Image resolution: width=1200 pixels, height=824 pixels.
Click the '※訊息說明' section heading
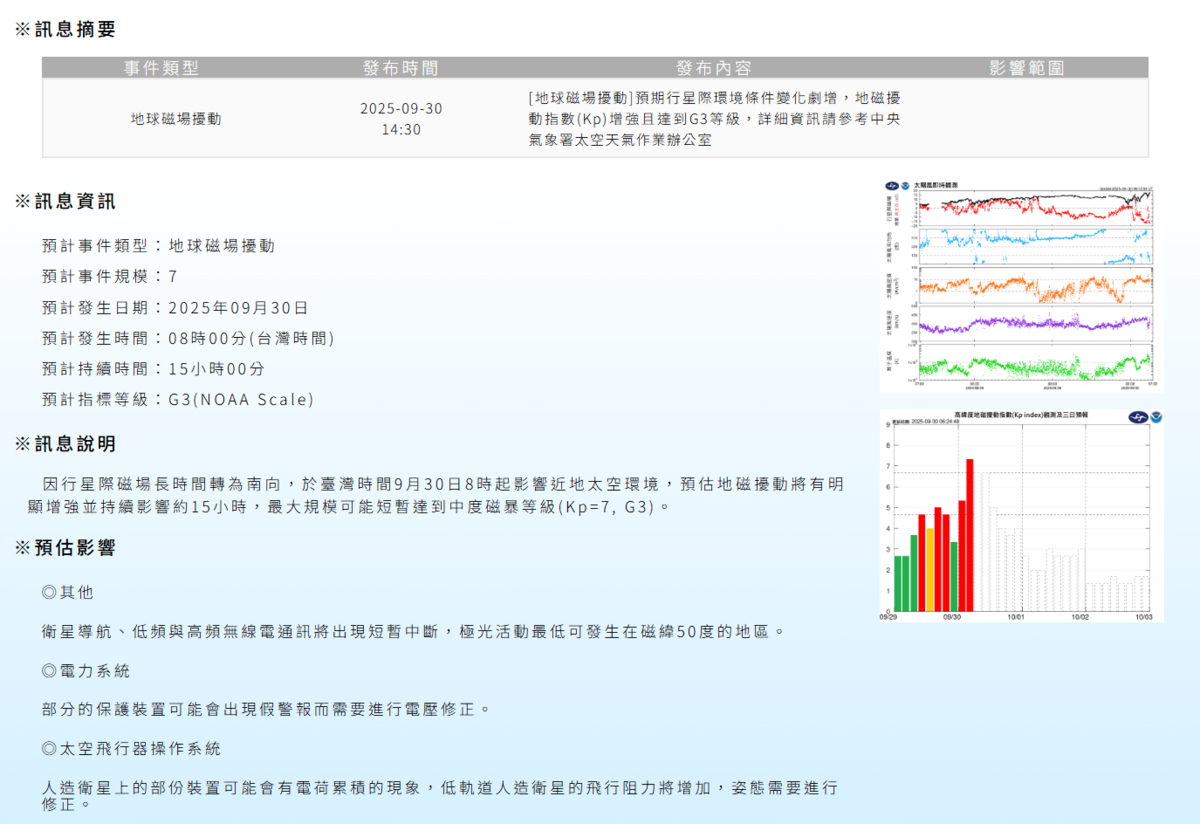pos(65,443)
